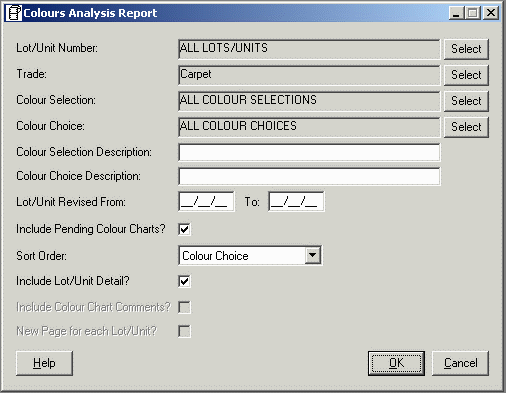Viewport: 506px width, 393px height.
Task: Click Select next to Colour Choice
Action: pos(466,127)
